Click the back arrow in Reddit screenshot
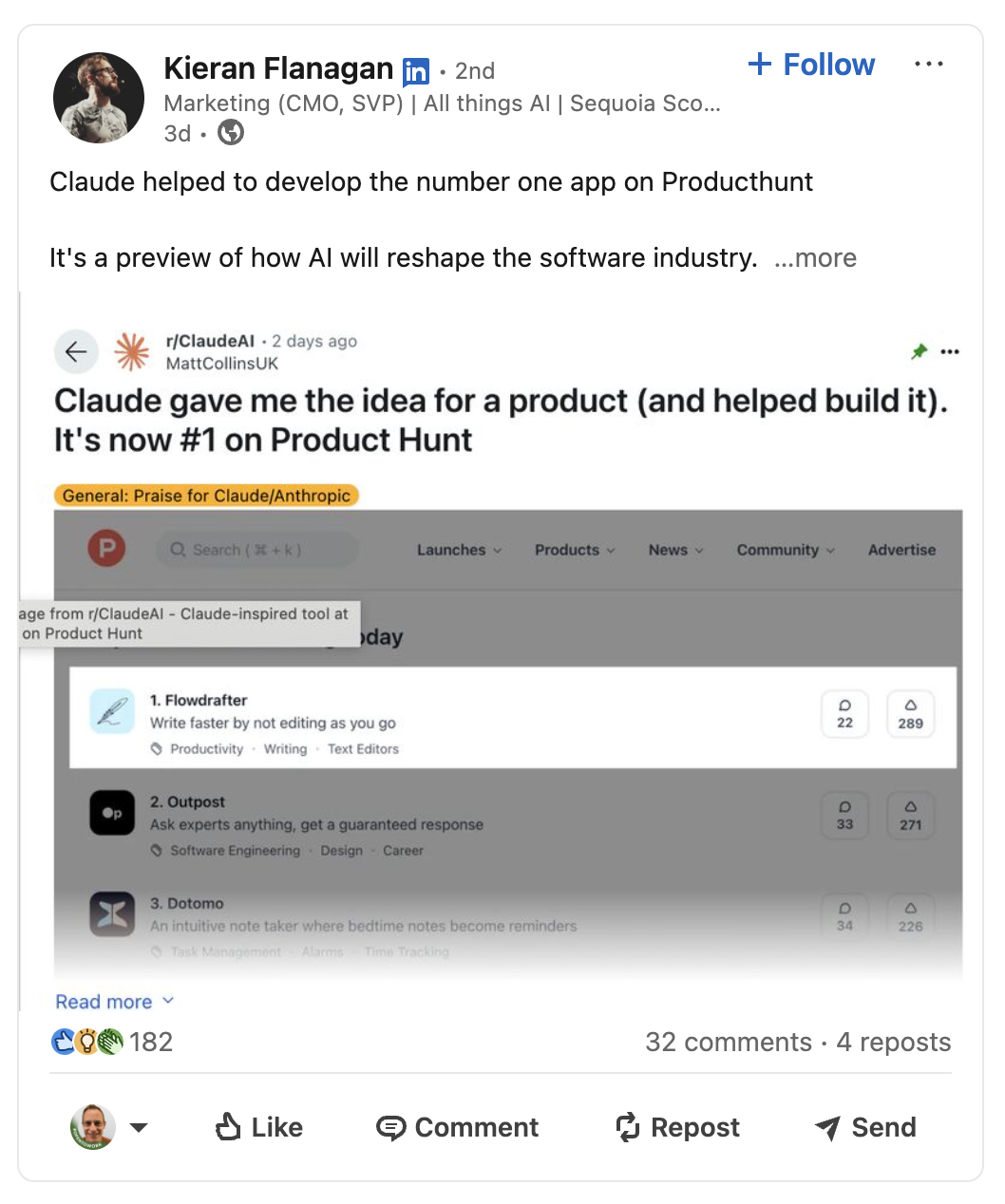1005x1204 pixels. (76, 352)
